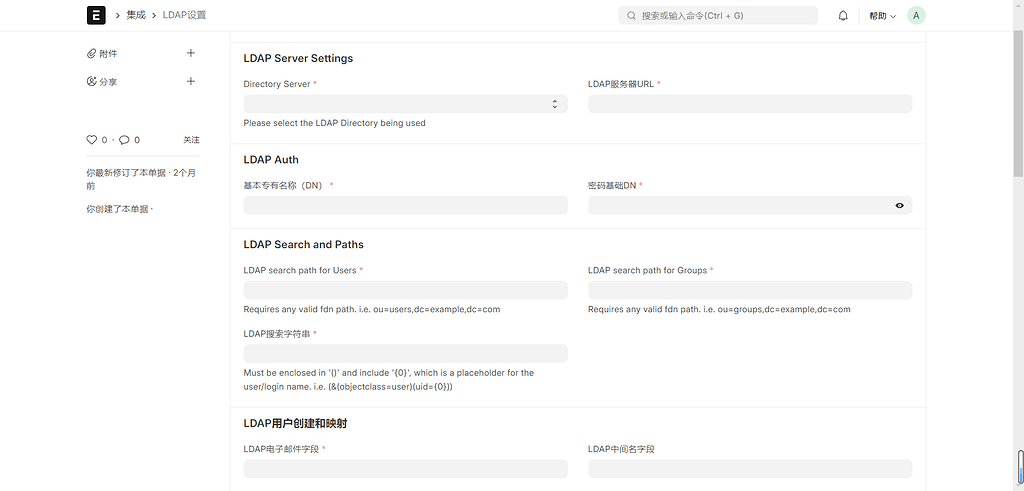Viewport: 1024px width, 491px height.
Task: Focus the LDAP服务器URL field
Action: (x=750, y=104)
